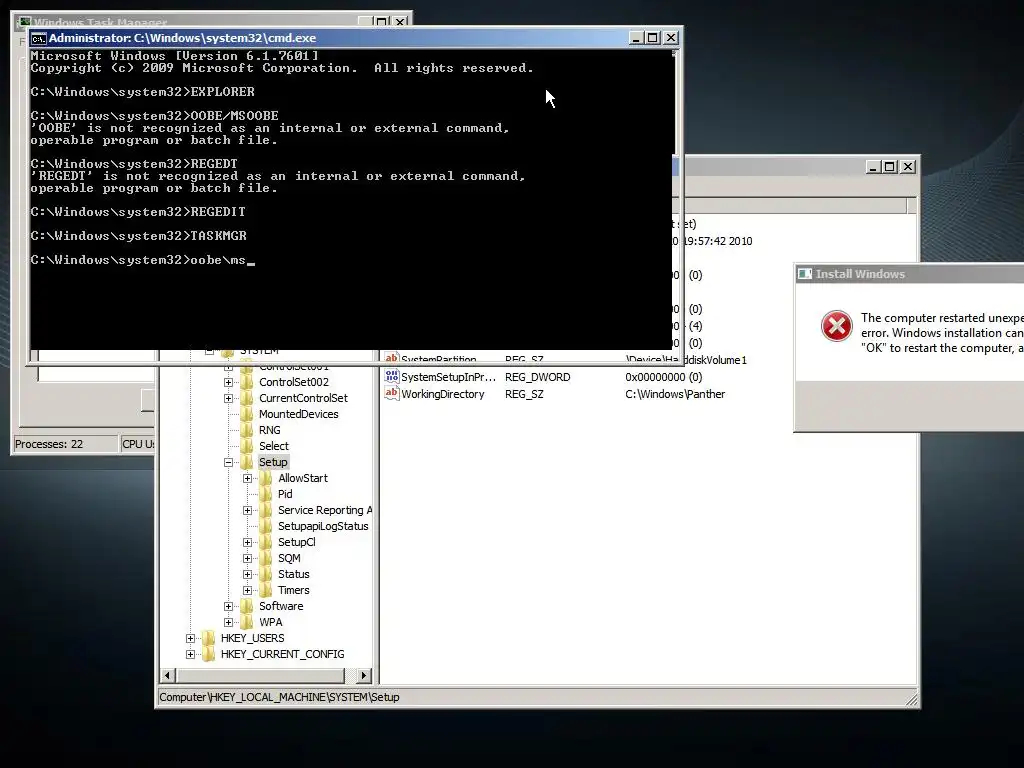This screenshot has height=768, width=1024.
Task: Click the Service Reporting folder icon
Action: 266,510
